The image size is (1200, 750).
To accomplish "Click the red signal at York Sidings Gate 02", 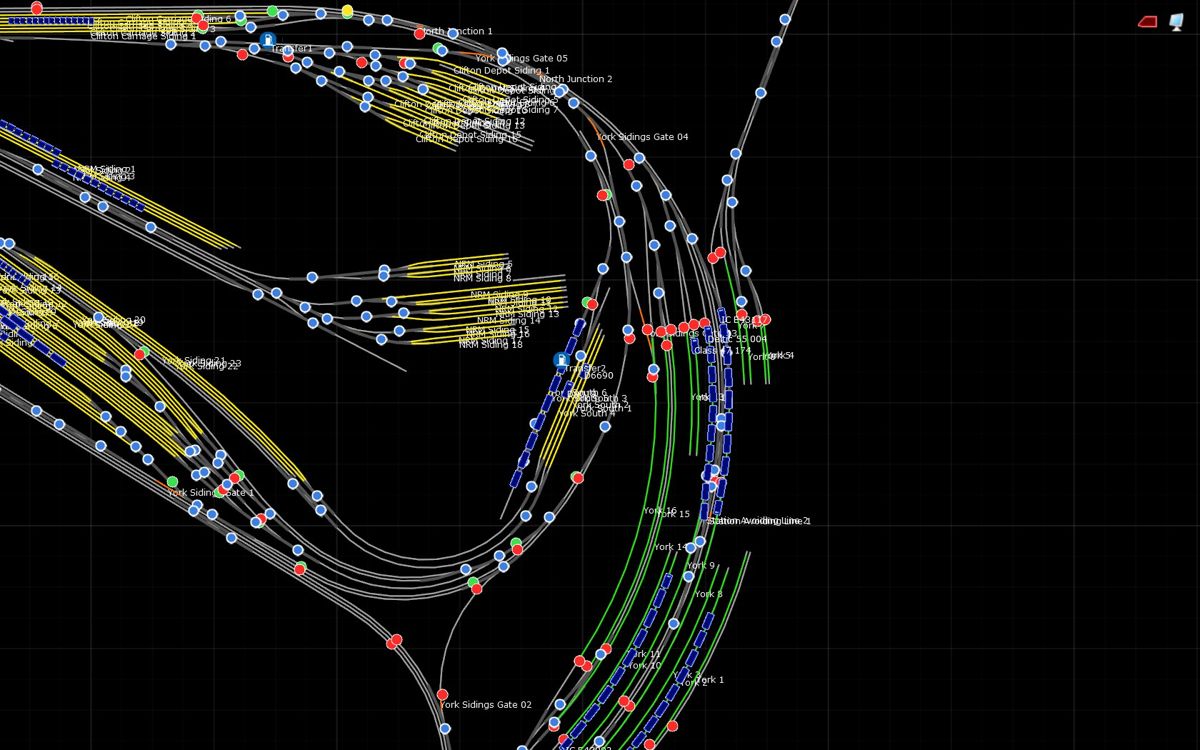I will (442, 695).
